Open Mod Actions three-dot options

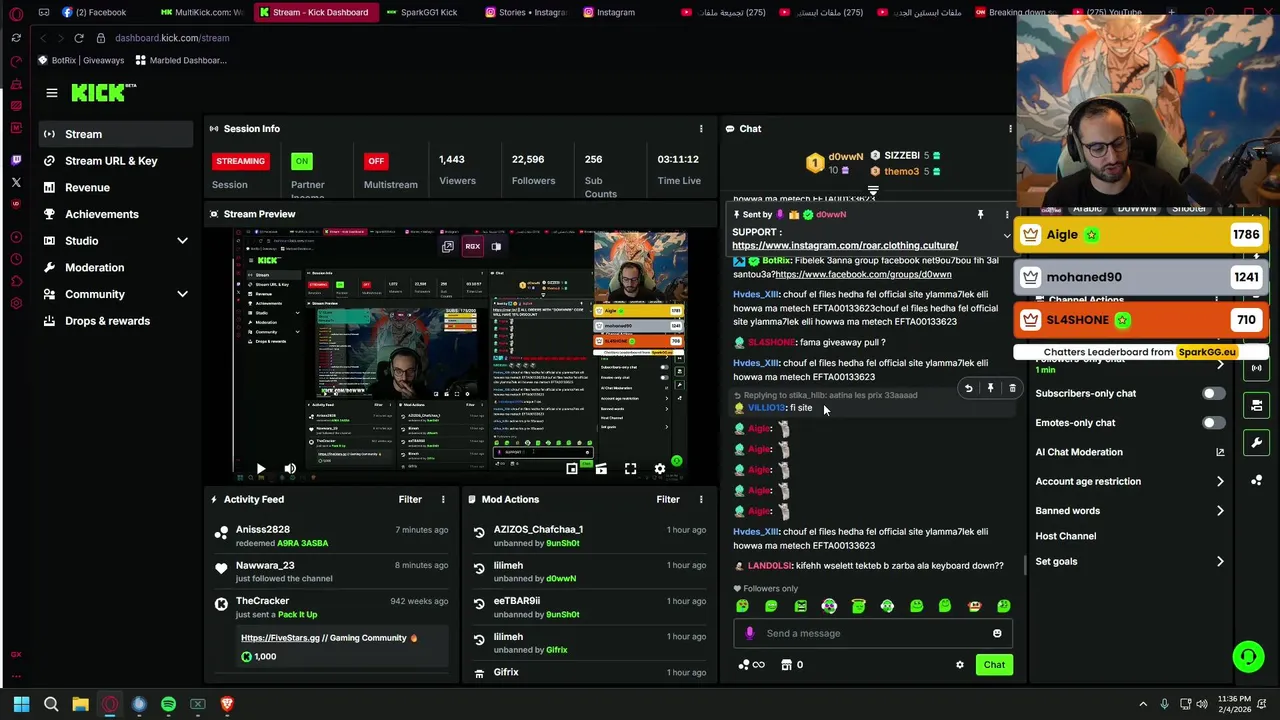tap(701, 499)
